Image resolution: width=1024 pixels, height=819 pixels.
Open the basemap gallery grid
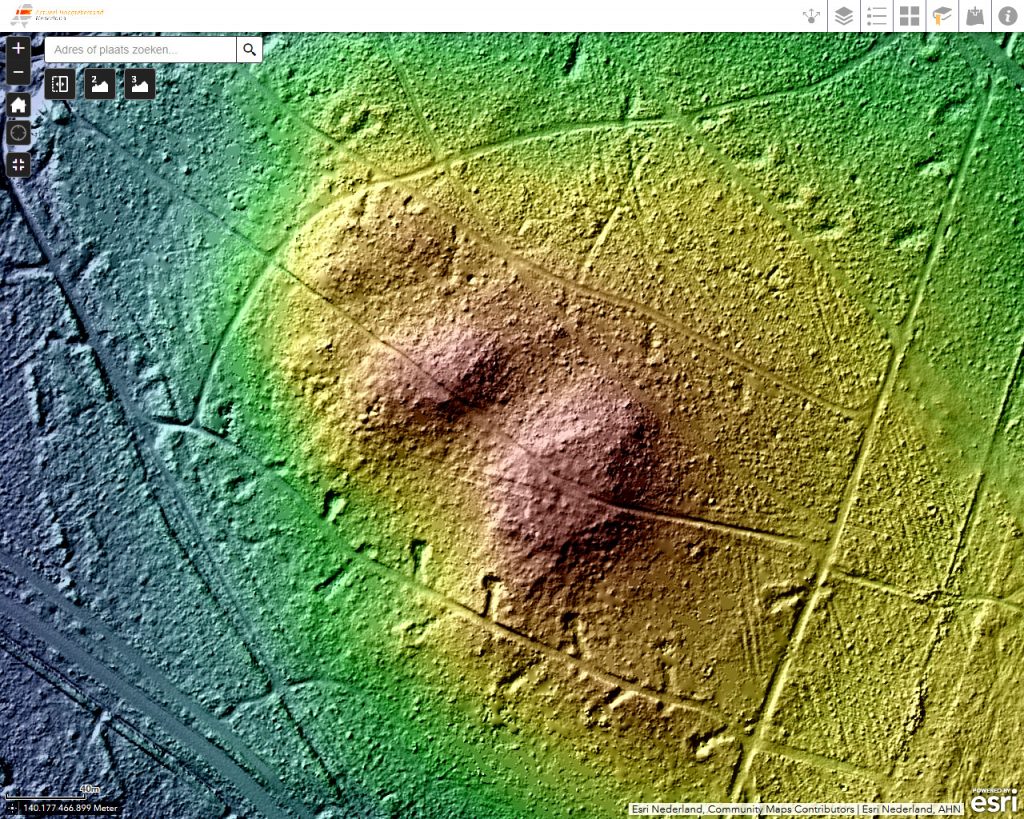[x=909, y=16]
